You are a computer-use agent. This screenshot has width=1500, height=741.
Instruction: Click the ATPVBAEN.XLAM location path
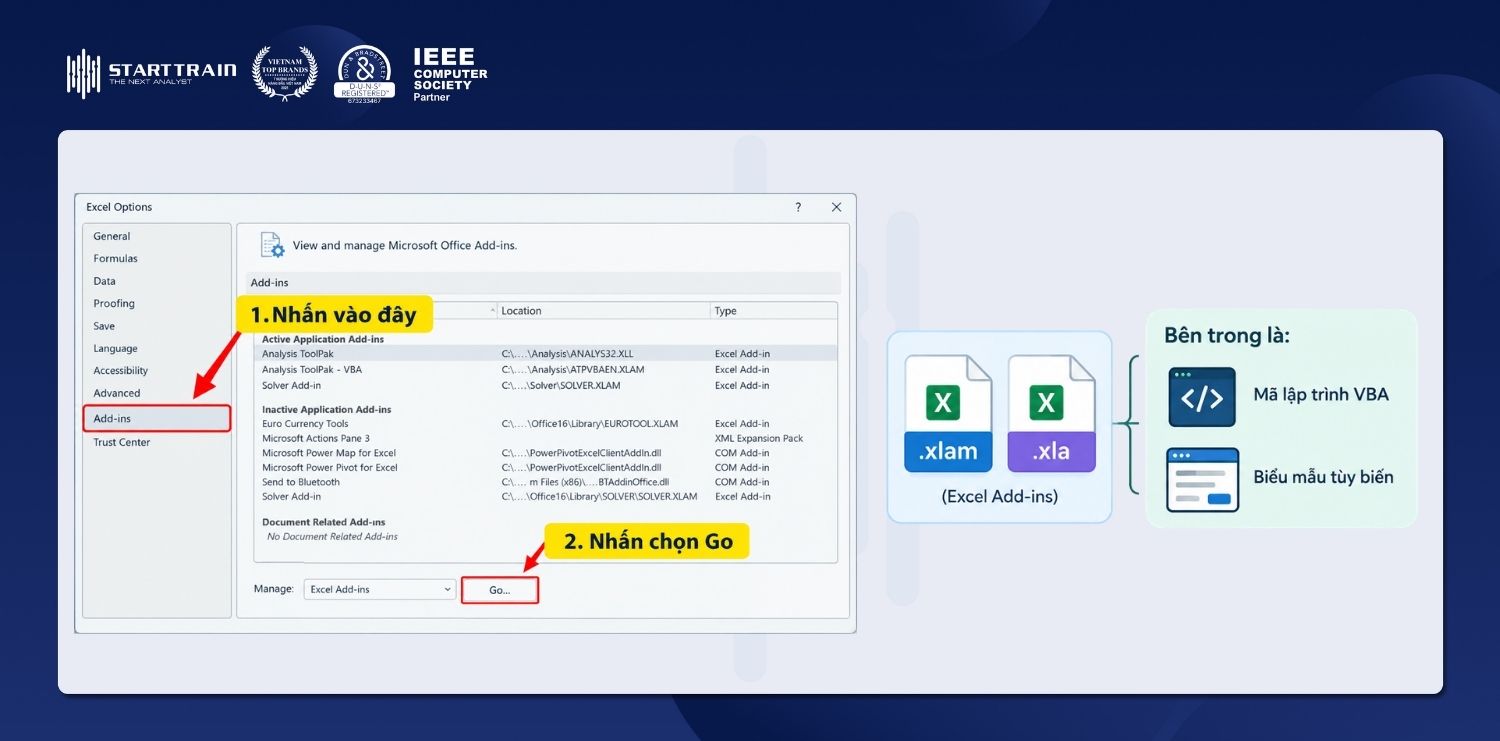point(573,369)
